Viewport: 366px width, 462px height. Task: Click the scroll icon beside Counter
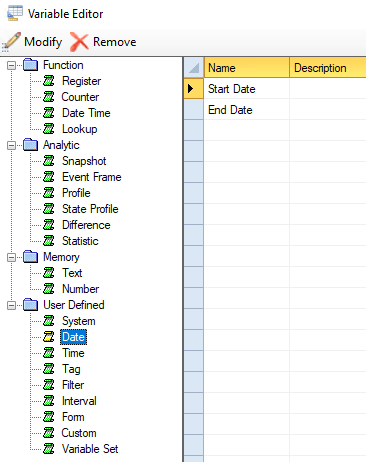(49, 97)
